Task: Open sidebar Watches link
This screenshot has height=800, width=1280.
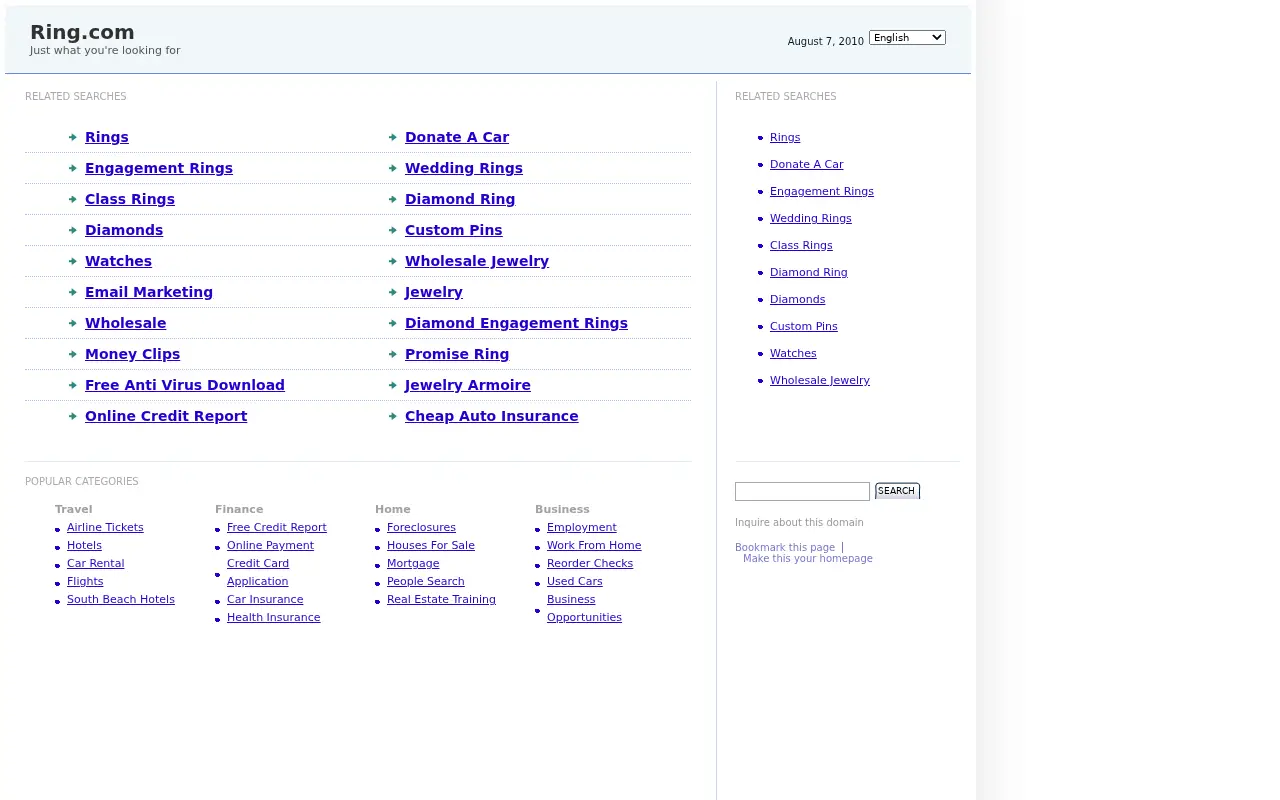Action: pyautogui.click(x=793, y=353)
